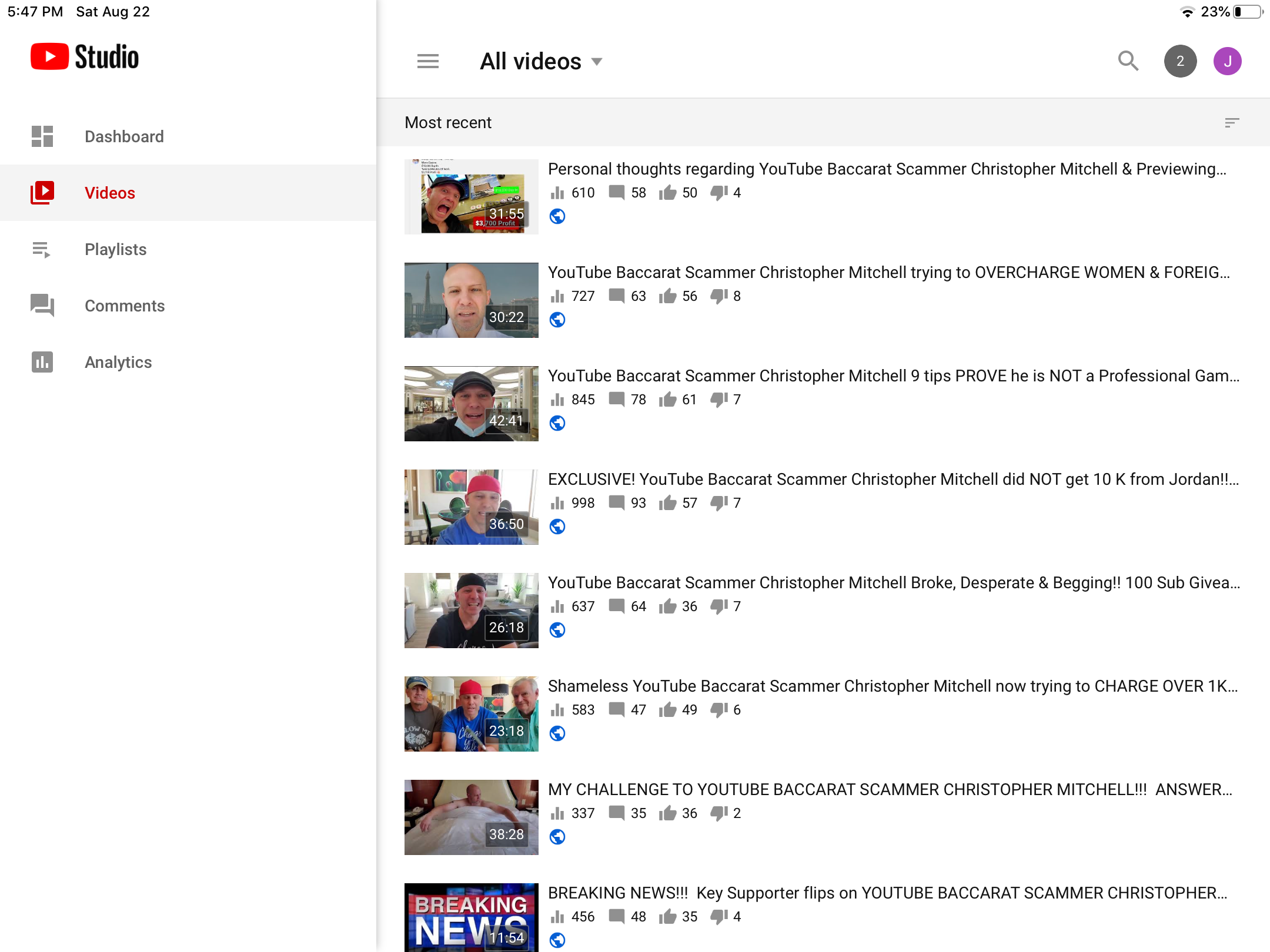Open Playlists in sidebar

[188, 249]
